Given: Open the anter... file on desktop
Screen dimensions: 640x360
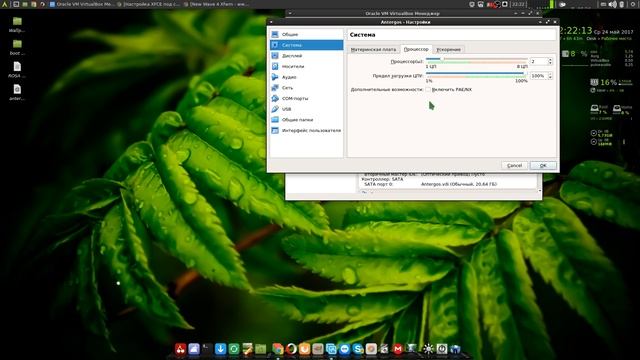Looking at the screenshot, I should tap(17, 92).
